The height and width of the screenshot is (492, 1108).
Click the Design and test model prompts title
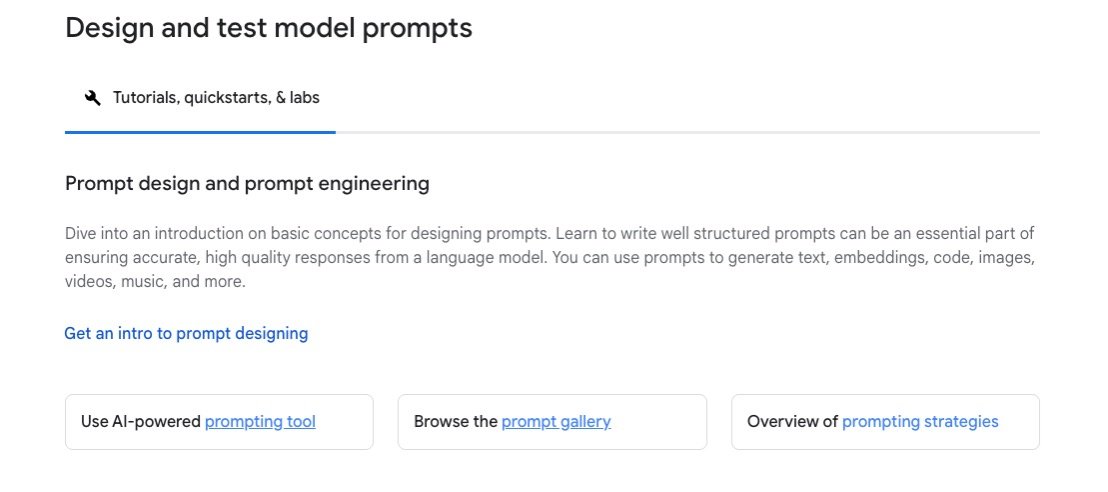point(268,28)
